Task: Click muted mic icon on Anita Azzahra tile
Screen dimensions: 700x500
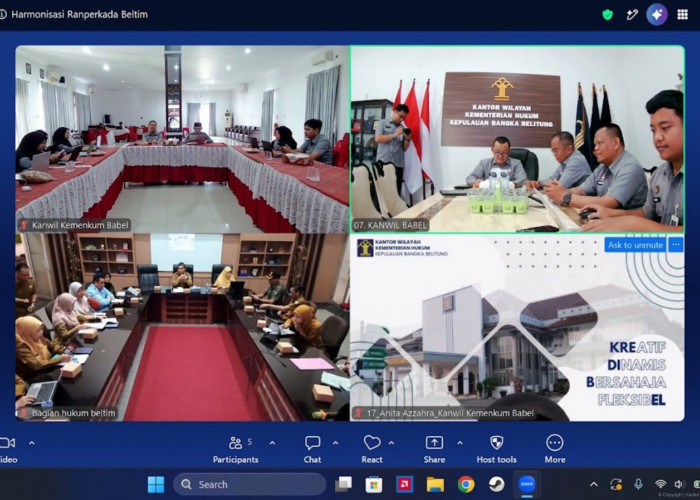Action: click(359, 413)
